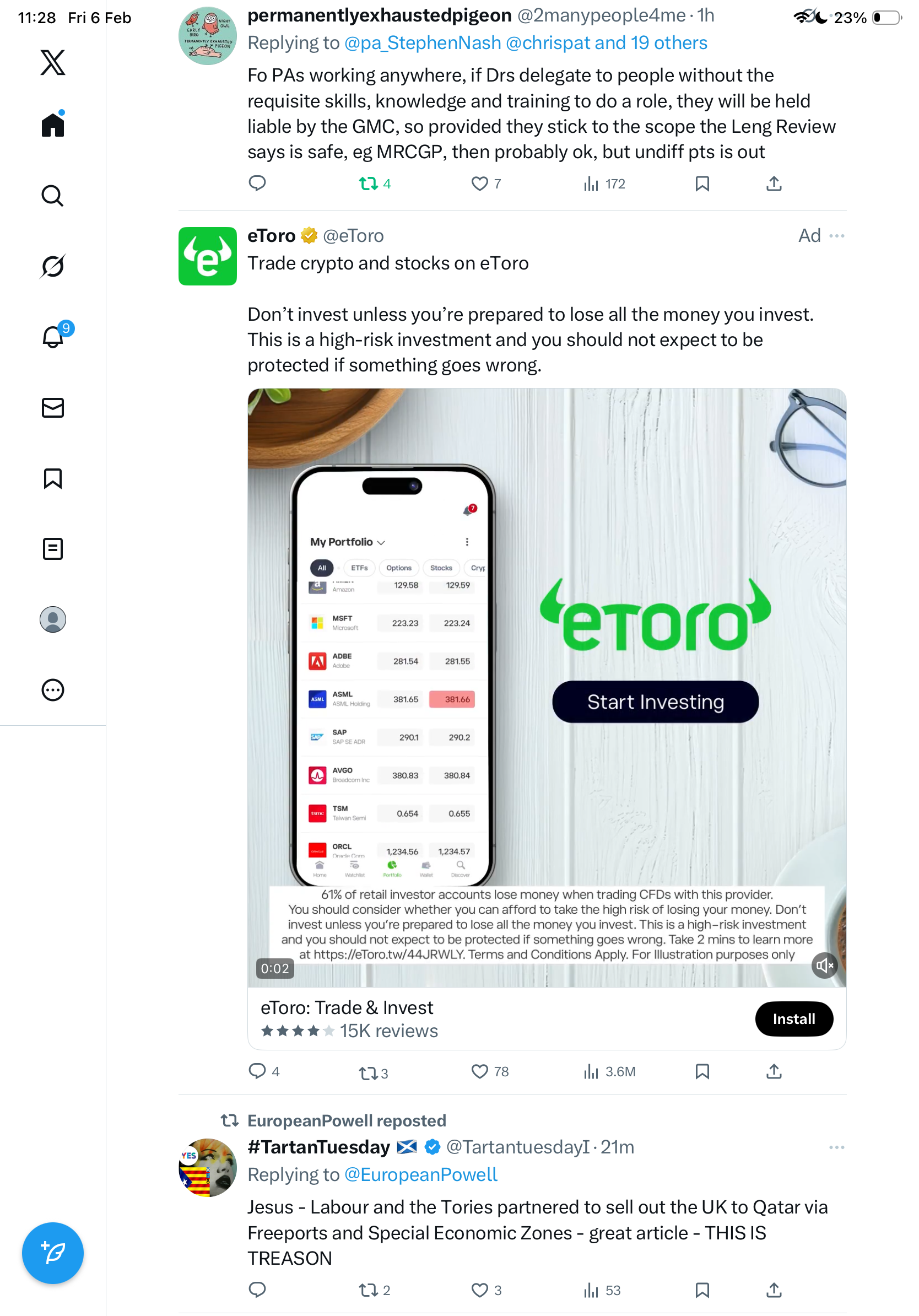Open the Search icon in sidebar
The height and width of the screenshot is (1316, 919).
click(53, 196)
